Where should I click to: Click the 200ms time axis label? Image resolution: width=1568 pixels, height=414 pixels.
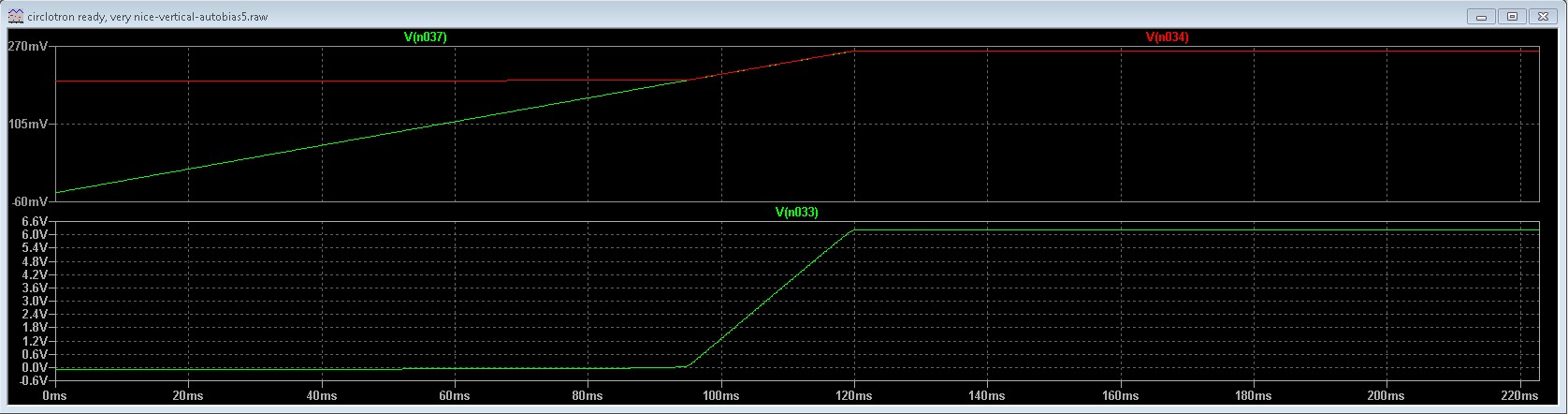(x=1386, y=395)
